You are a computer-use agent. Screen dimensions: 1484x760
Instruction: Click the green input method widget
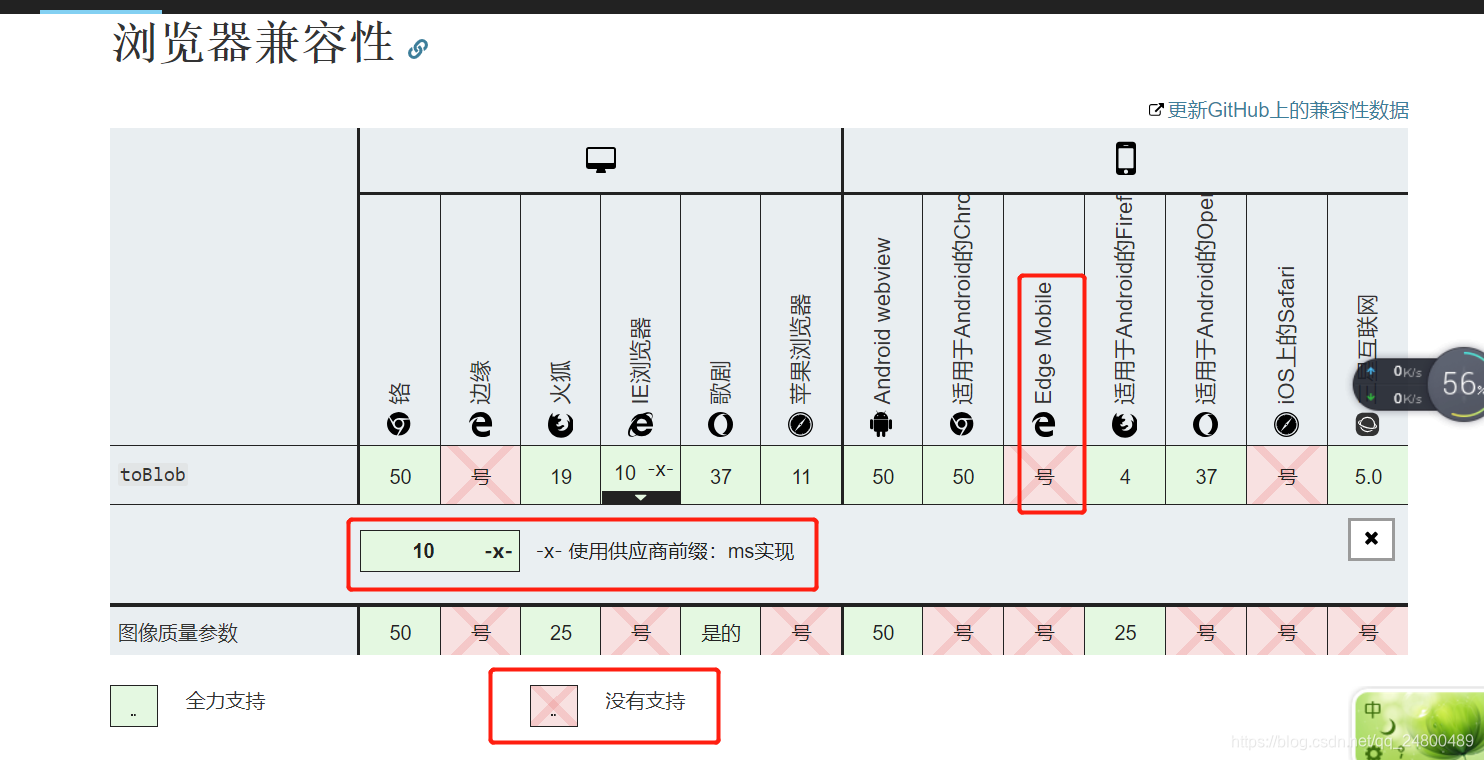(x=1417, y=724)
